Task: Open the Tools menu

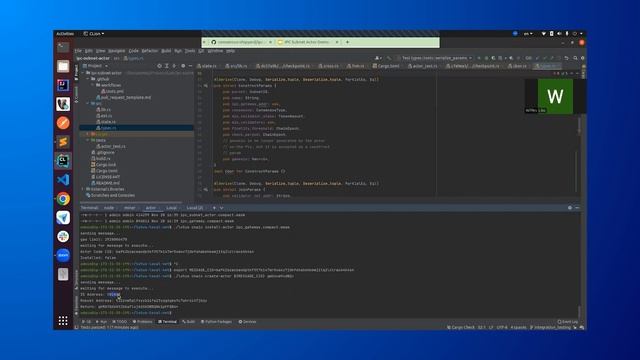Action: (190, 51)
